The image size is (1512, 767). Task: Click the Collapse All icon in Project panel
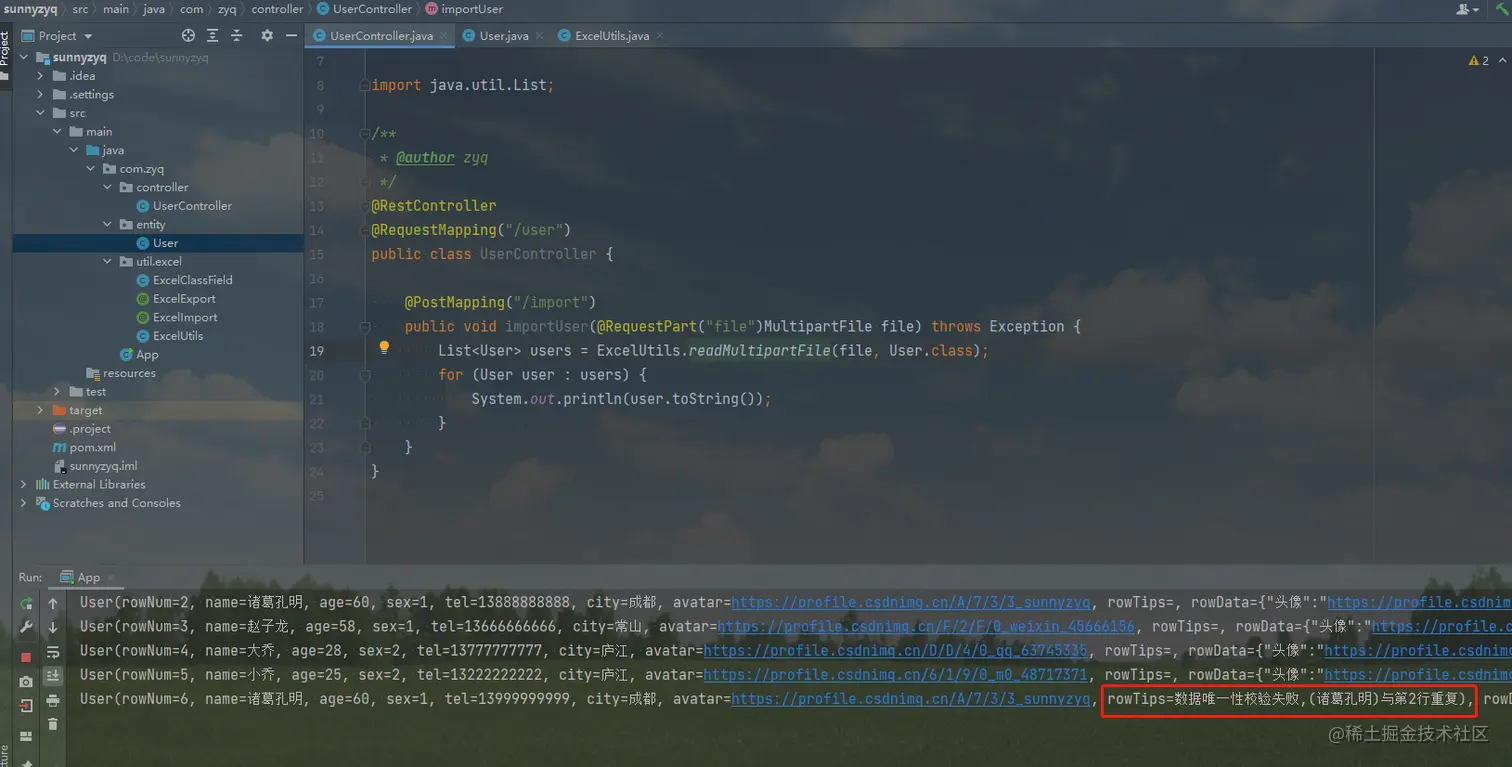237,35
